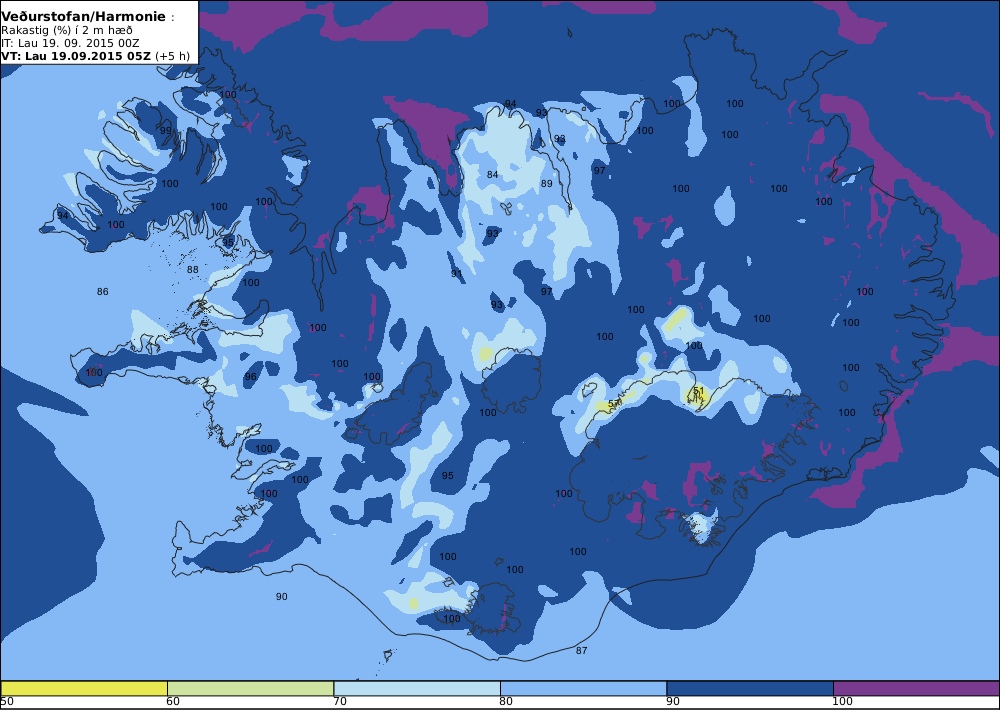The height and width of the screenshot is (710, 1000).
Task: Click the legend scale label 60
Action: click(x=173, y=702)
